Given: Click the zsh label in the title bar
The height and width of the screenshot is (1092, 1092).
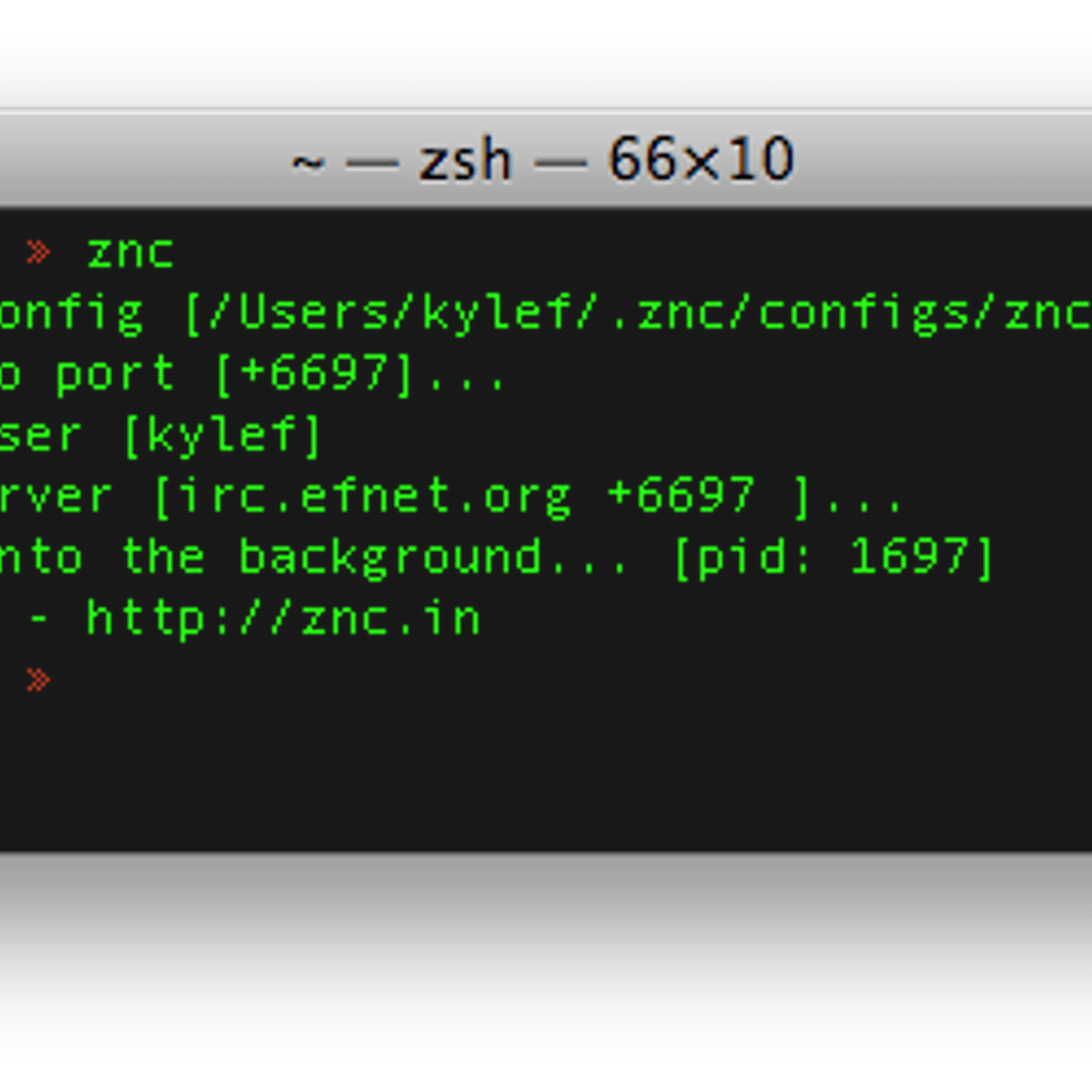Looking at the screenshot, I should [465, 161].
